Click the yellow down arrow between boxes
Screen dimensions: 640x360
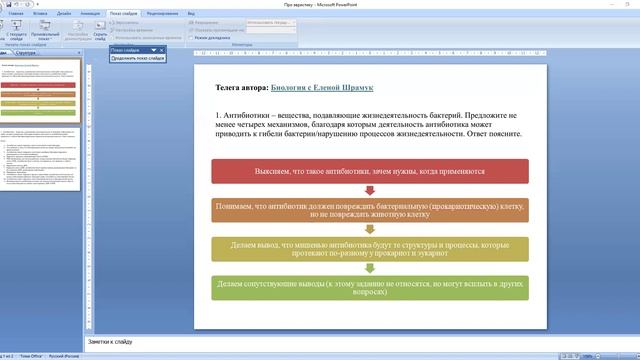(370, 229)
